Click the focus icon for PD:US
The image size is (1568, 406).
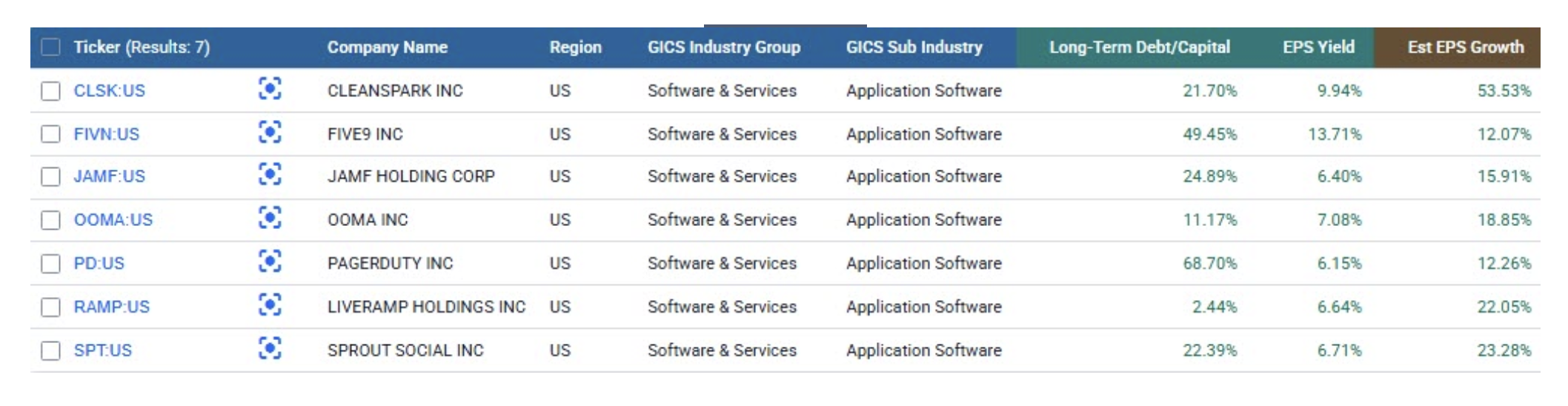270,262
